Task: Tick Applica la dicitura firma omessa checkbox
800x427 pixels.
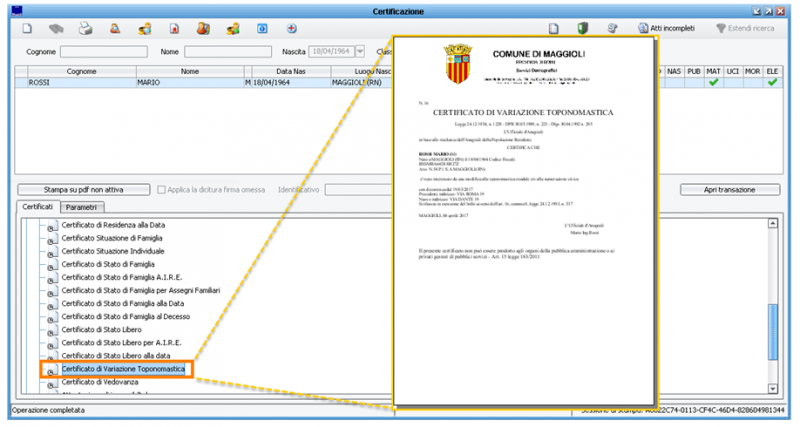Action: point(161,190)
